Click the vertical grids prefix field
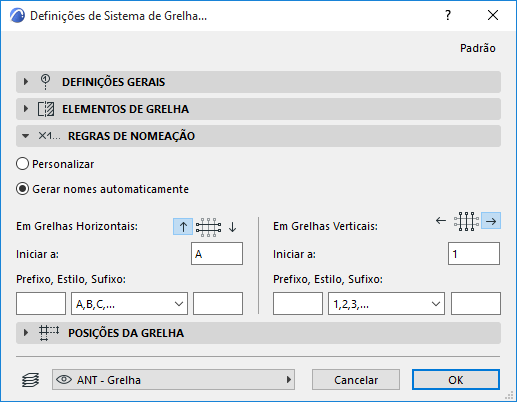Screen dimensions: 517x402 pos(298,304)
